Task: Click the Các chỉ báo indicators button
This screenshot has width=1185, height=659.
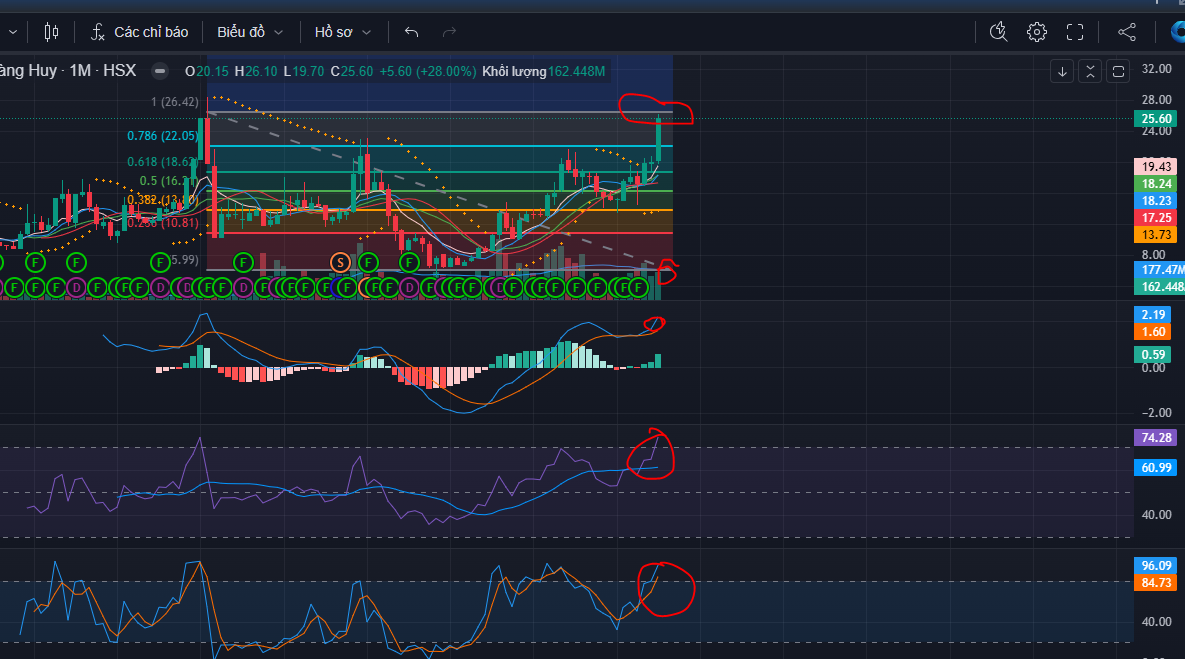Action: (140, 32)
